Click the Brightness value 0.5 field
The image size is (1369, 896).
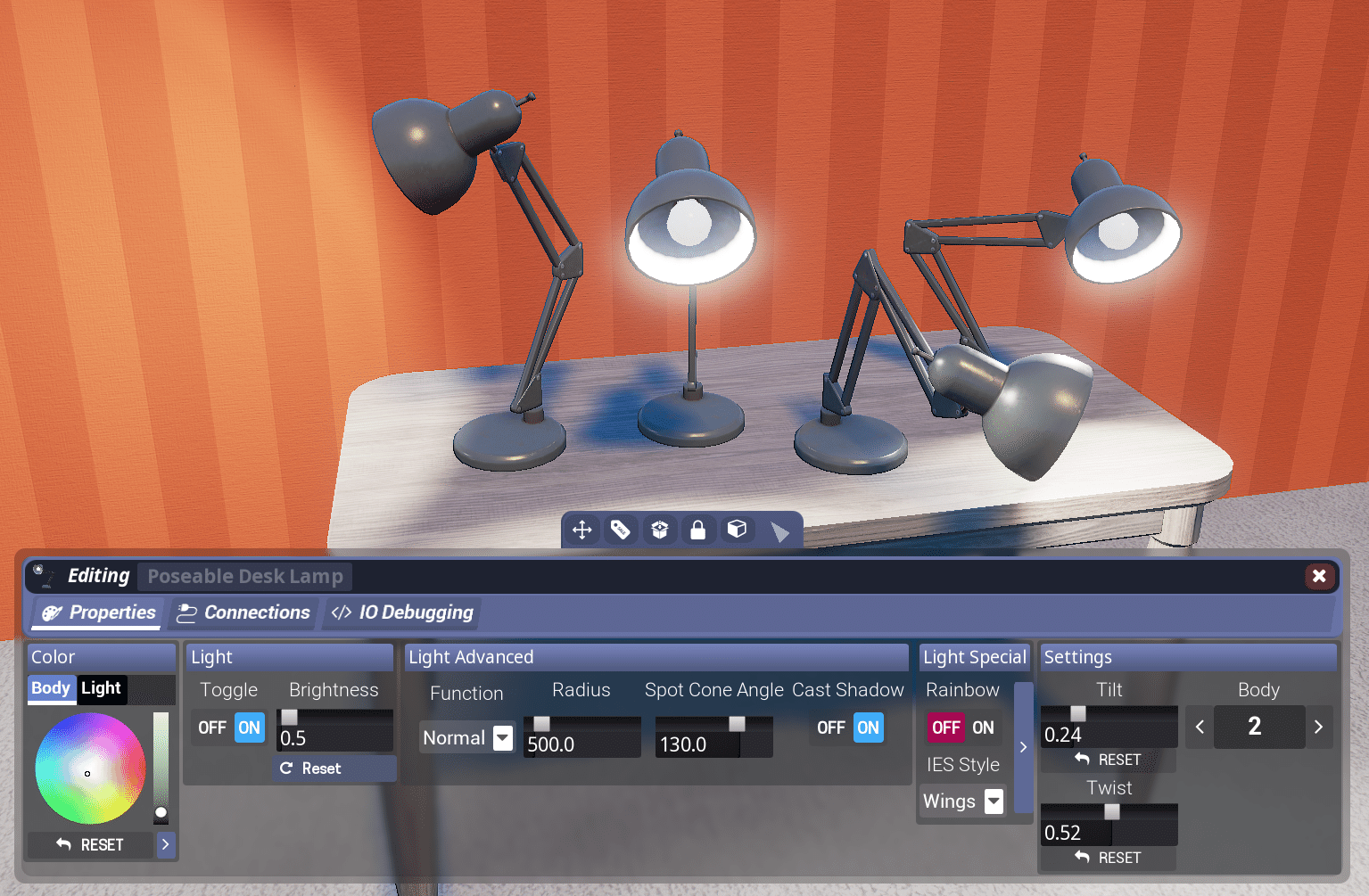click(x=335, y=739)
